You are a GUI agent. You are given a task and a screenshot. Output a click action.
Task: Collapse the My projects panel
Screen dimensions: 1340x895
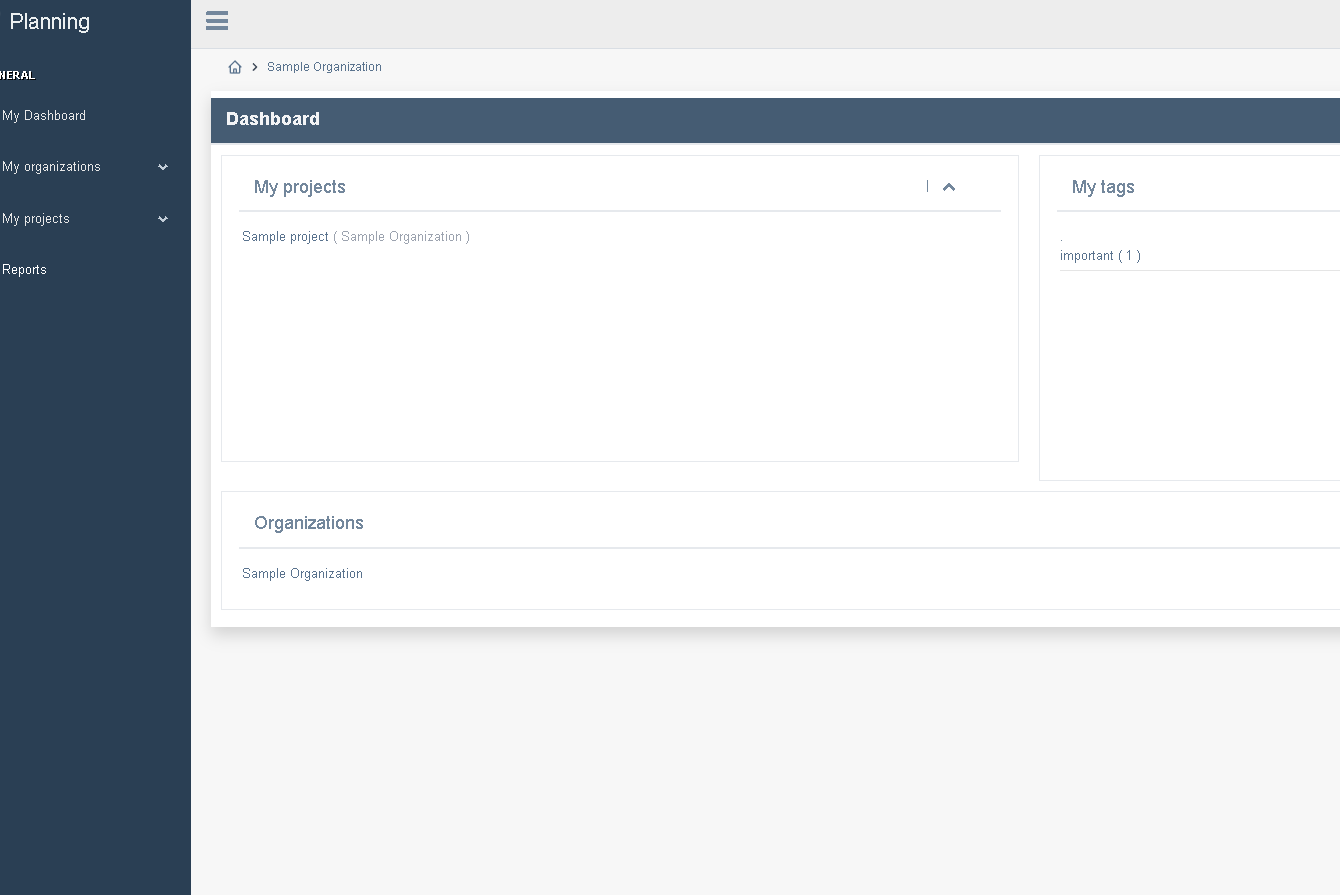pos(949,187)
